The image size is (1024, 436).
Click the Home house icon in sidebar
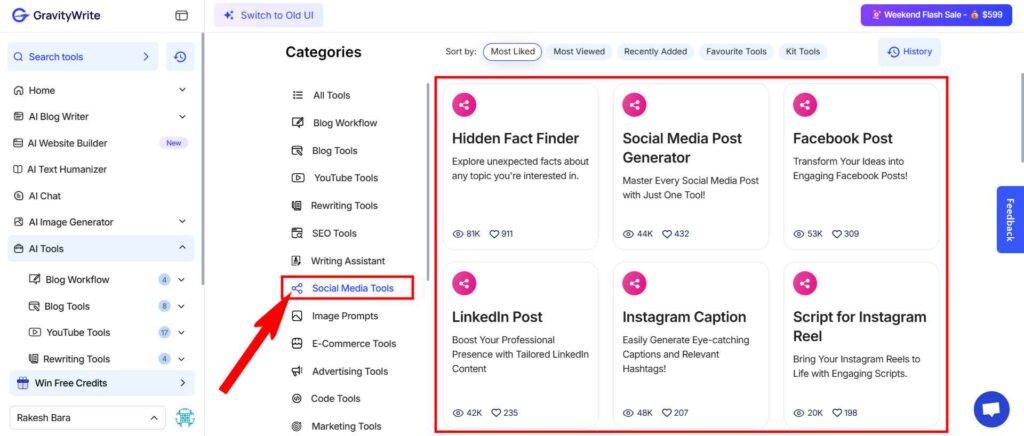(x=18, y=90)
